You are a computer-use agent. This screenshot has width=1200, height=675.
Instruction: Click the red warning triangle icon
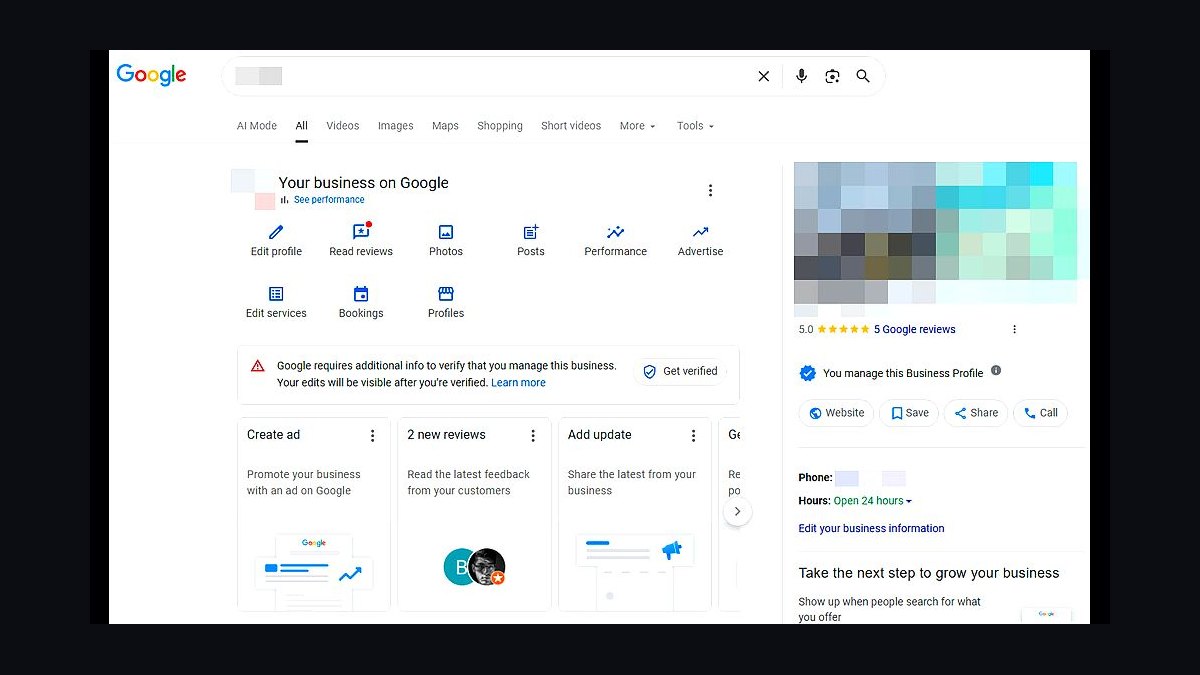point(257,366)
